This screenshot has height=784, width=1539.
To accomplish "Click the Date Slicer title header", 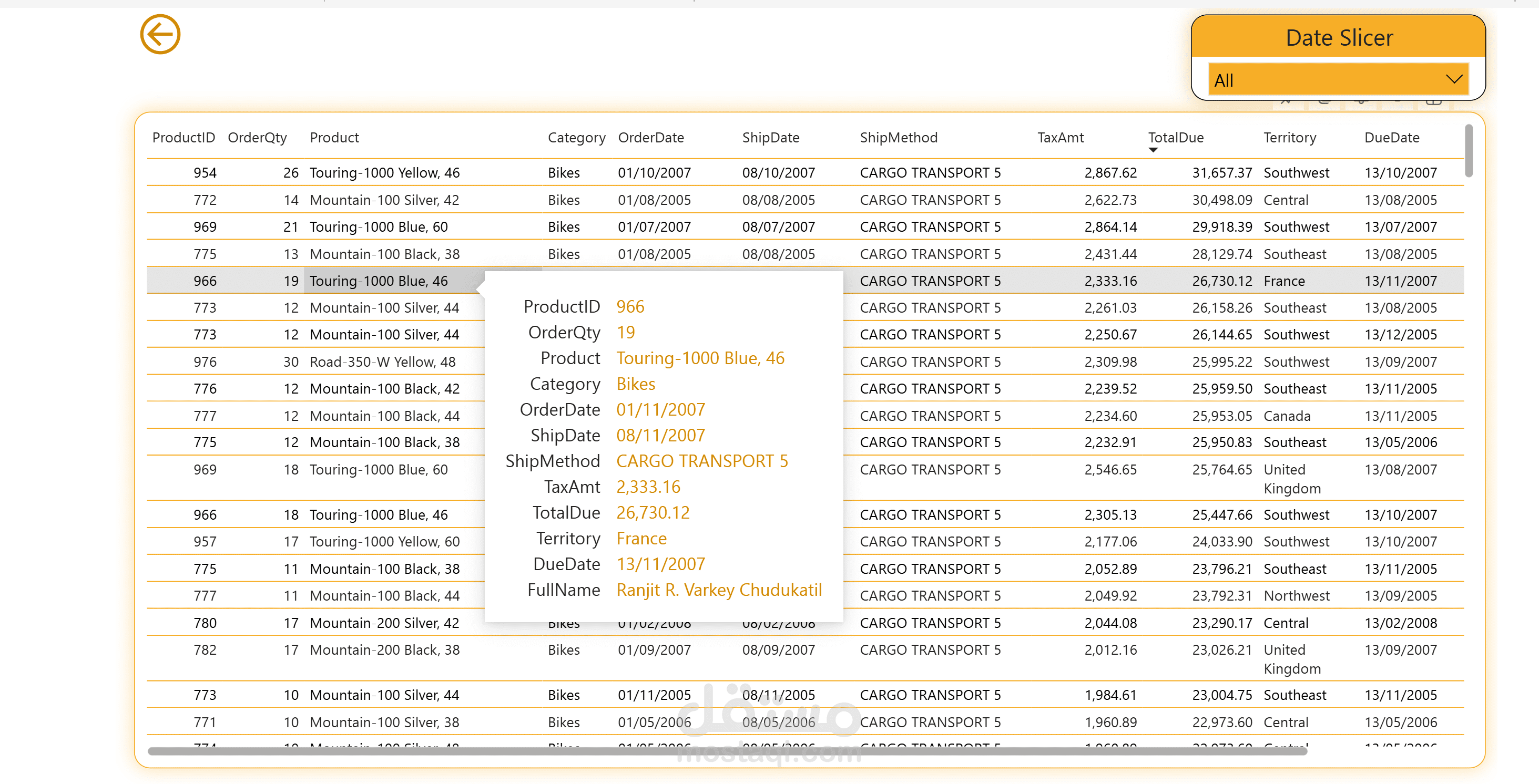I will tap(1338, 38).
